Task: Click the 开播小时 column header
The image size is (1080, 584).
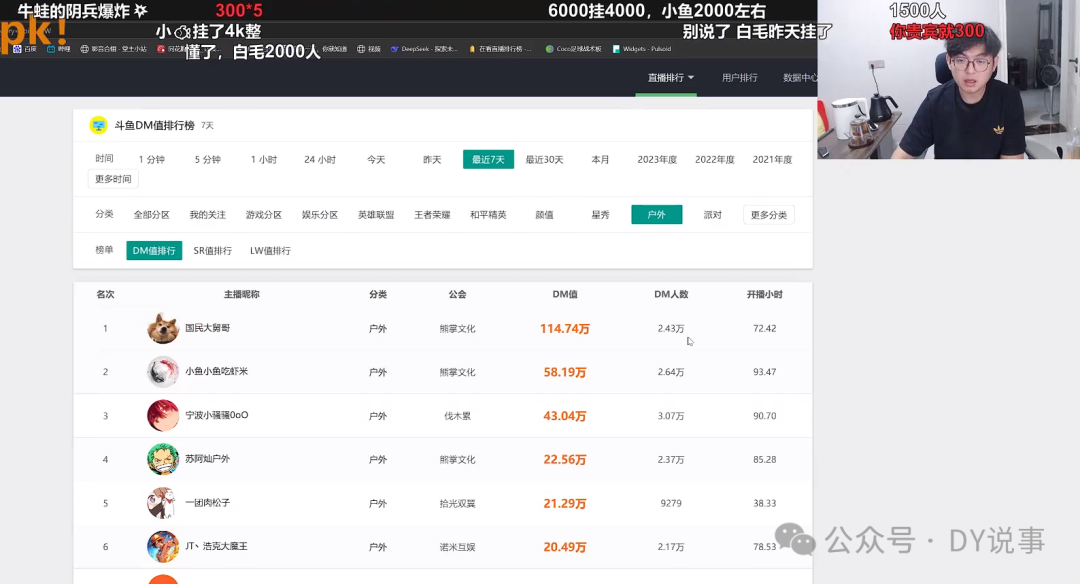Action: (765, 294)
